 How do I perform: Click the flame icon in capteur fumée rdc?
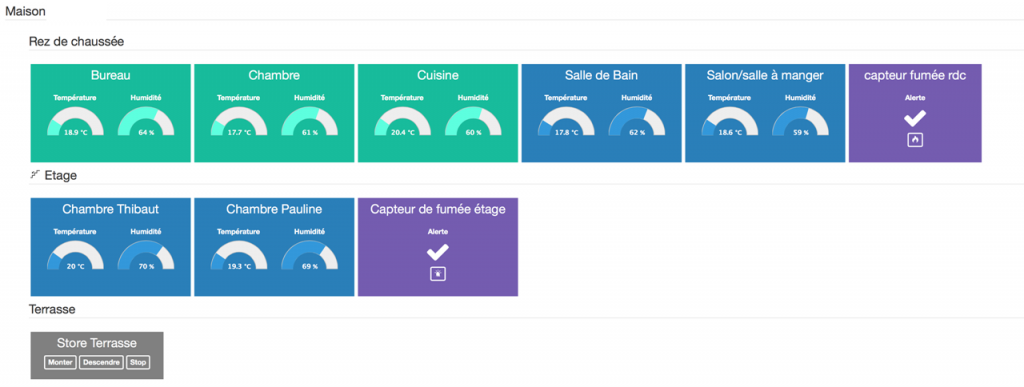click(915, 140)
